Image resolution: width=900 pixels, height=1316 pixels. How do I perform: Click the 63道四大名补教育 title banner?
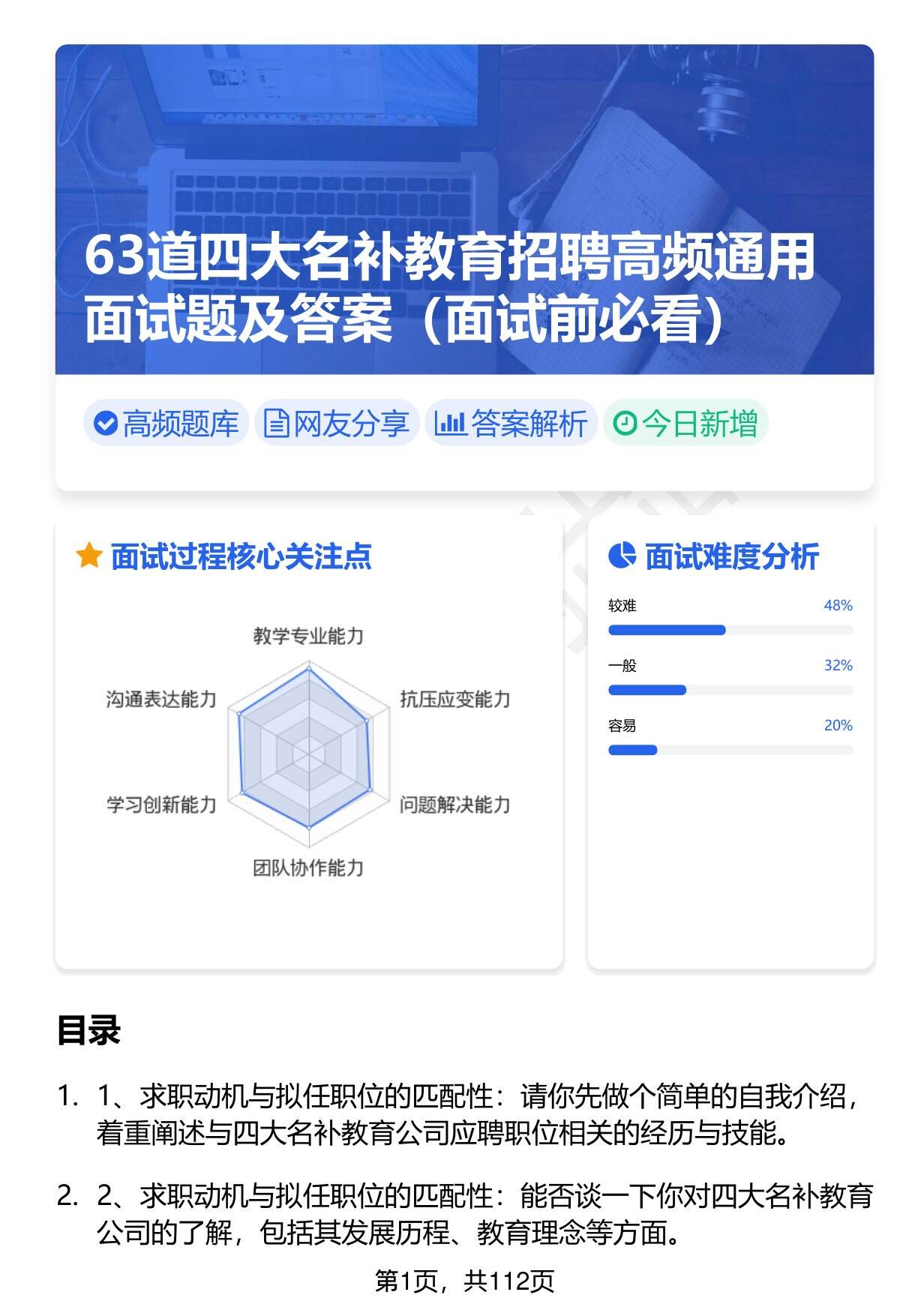click(448, 289)
